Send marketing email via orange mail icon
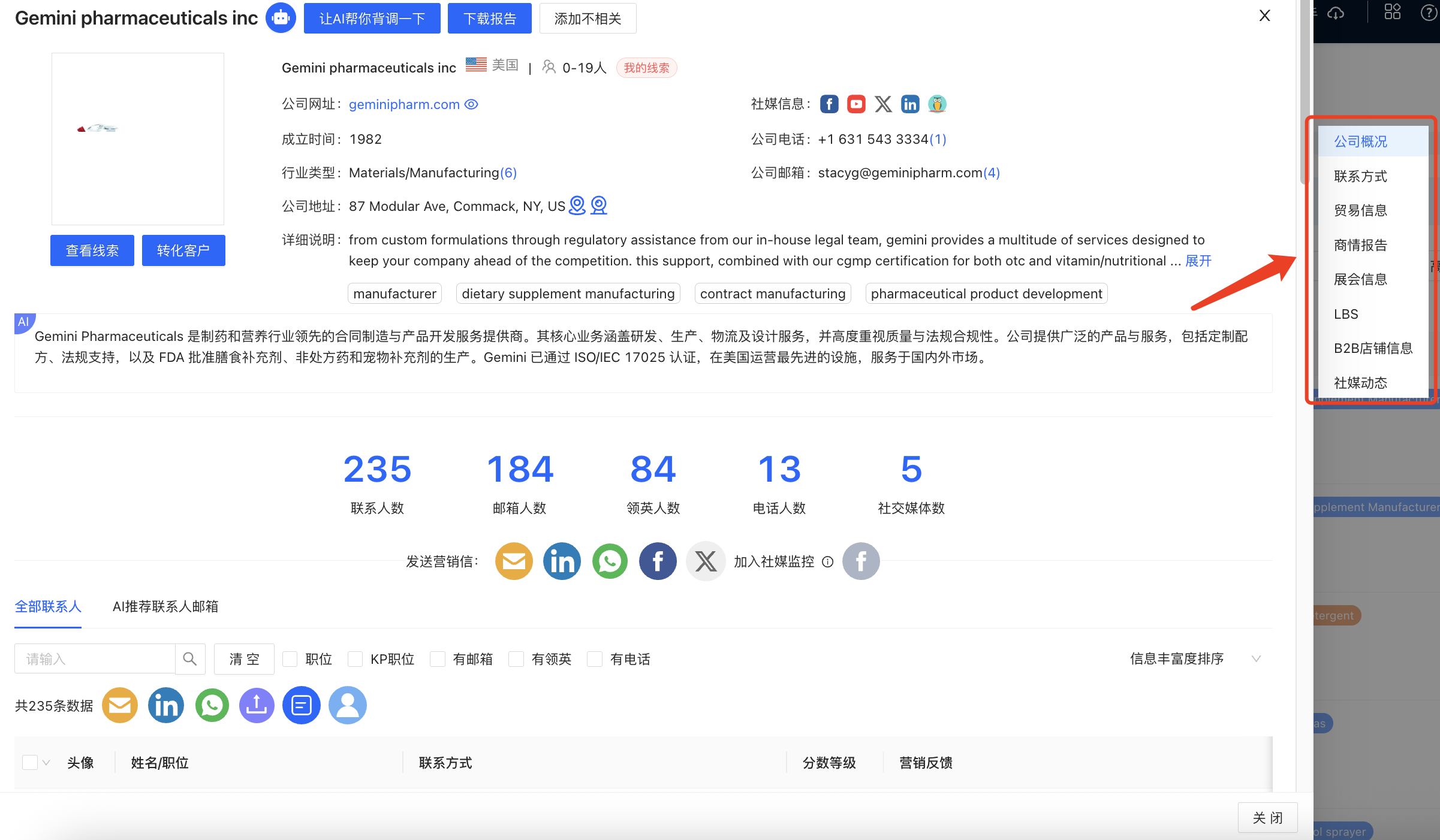1440x840 pixels. coord(514,561)
